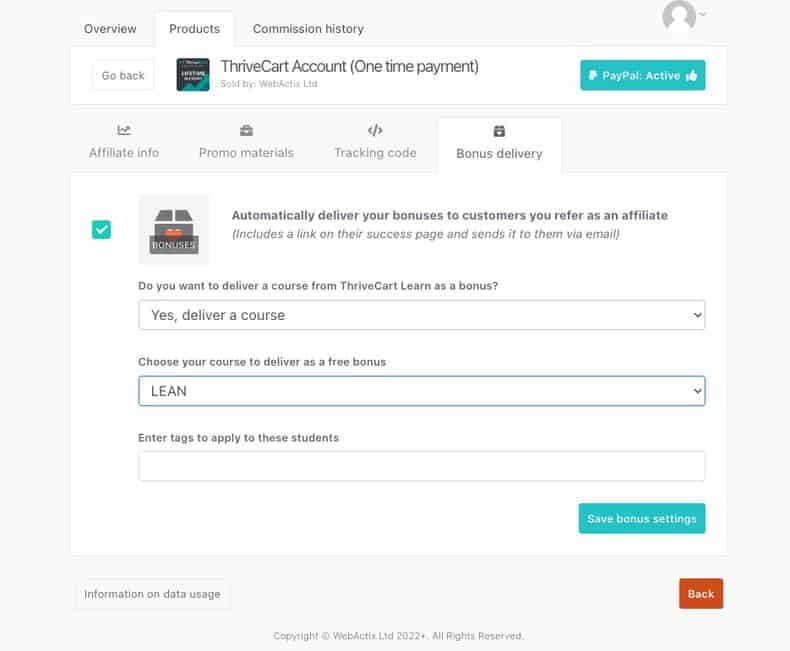Focus the student tags input field
Image resolution: width=790 pixels, height=651 pixels.
tap(422, 466)
